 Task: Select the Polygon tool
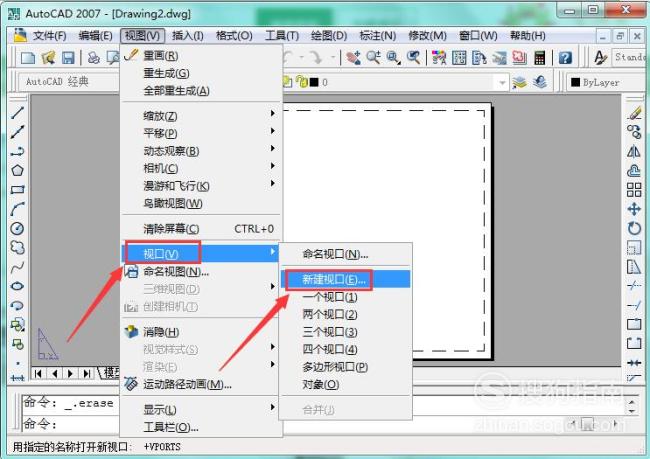coord(17,170)
